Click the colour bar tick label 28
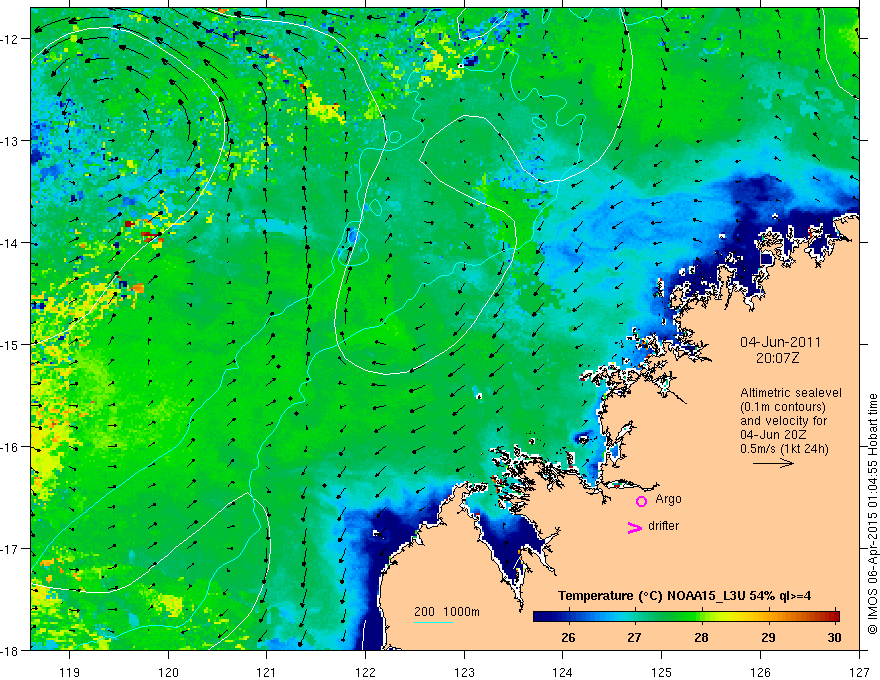Screen dimensions: 880x680 coord(701,637)
